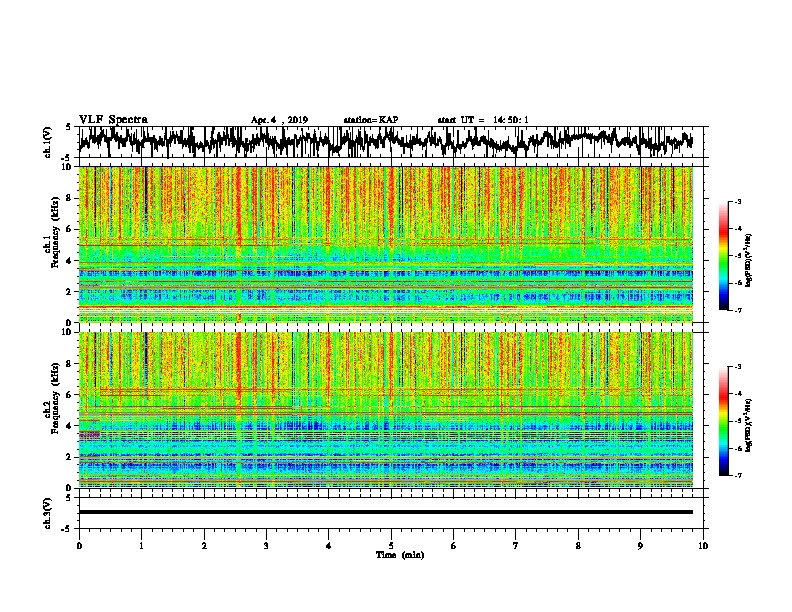Click the "-3" label on ch.1 color bar
Image resolution: width=792 pixels, height=612 pixels.
tap(737, 202)
